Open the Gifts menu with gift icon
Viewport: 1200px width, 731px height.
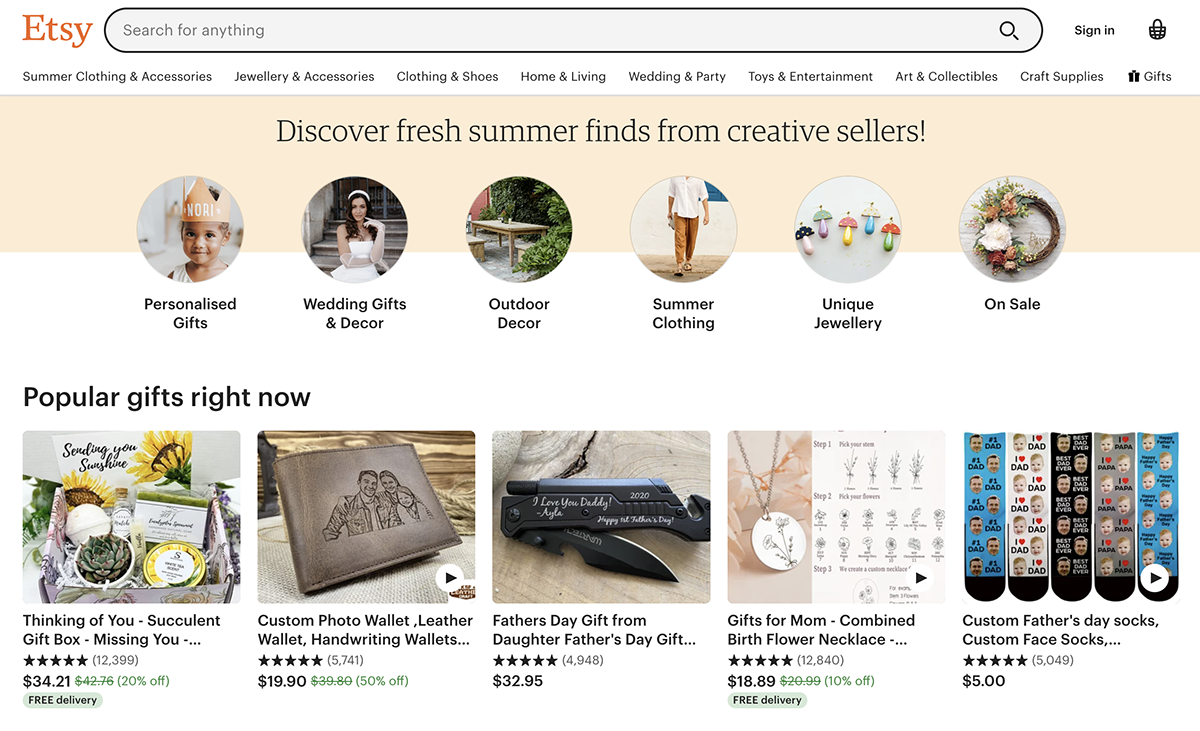[1149, 76]
